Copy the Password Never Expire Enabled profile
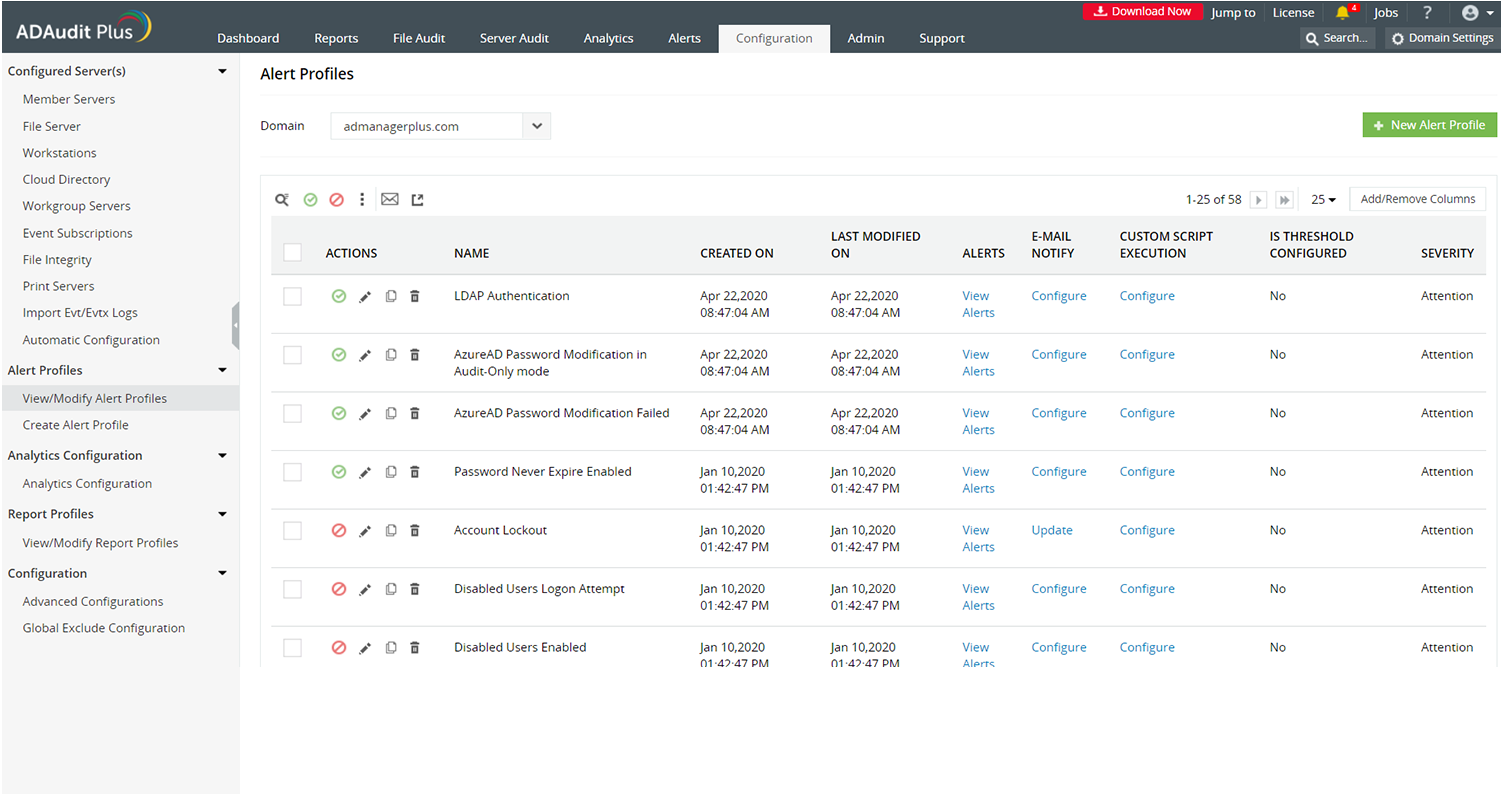Image resolution: width=1501 pixels, height=803 pixels. pyautogui.click(x=391, y=472)
